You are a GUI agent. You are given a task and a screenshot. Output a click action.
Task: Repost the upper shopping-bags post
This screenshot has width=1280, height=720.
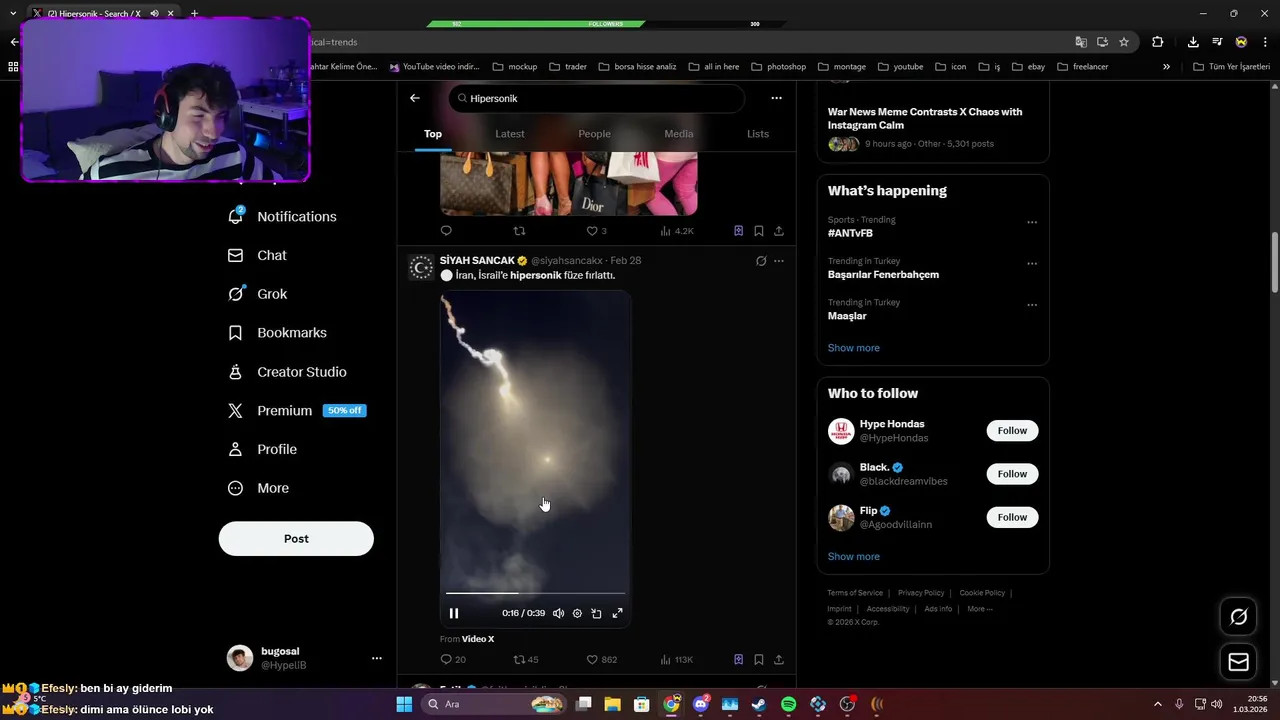[x=519, y=231]
